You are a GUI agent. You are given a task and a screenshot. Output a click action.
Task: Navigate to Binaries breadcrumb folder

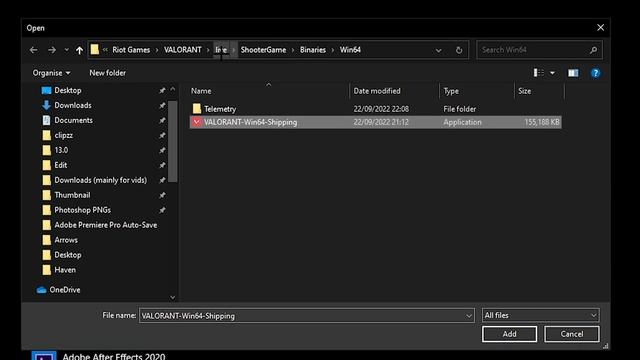tap(313, 50)
